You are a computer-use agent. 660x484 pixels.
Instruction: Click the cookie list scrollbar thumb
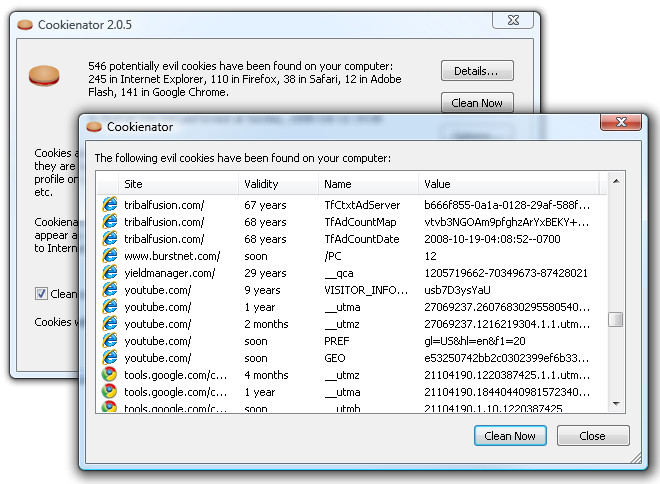(x=616, y=319)
